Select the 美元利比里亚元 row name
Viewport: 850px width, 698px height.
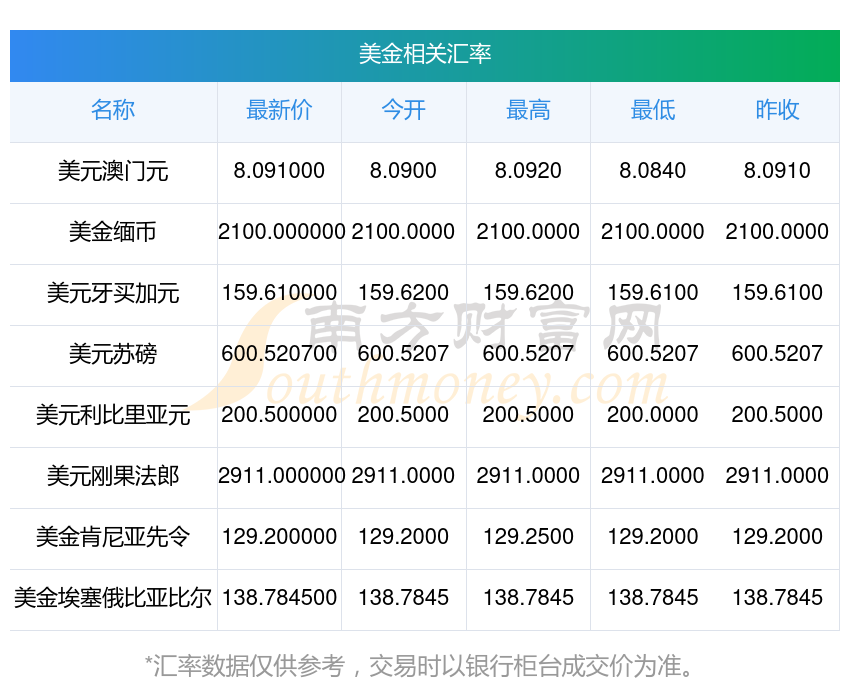[x=113, y=415]
